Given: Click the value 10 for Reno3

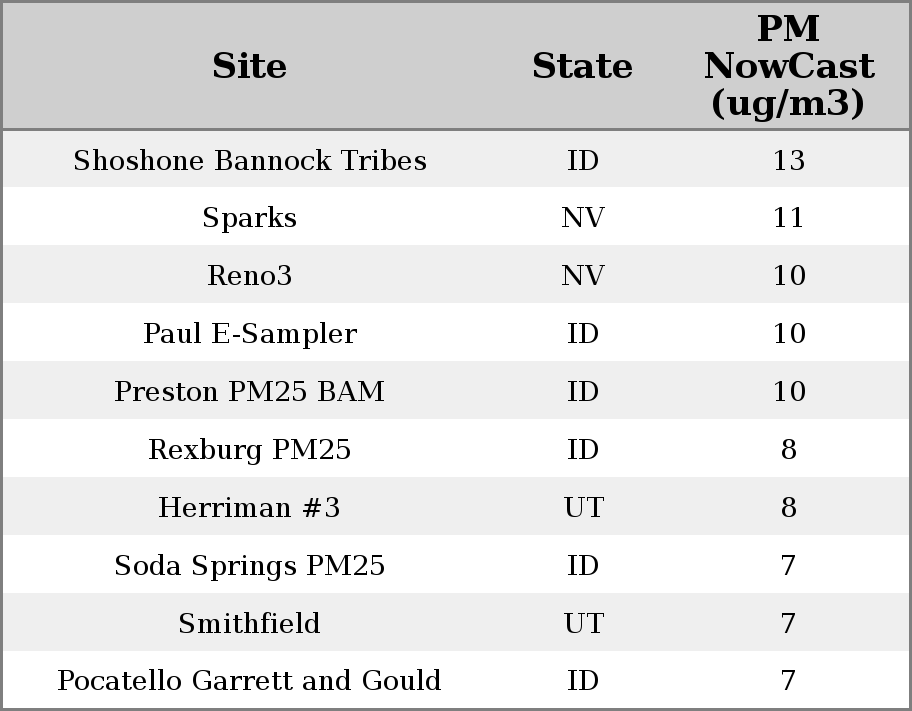Looking at the screenshot, I should (788, 276).
